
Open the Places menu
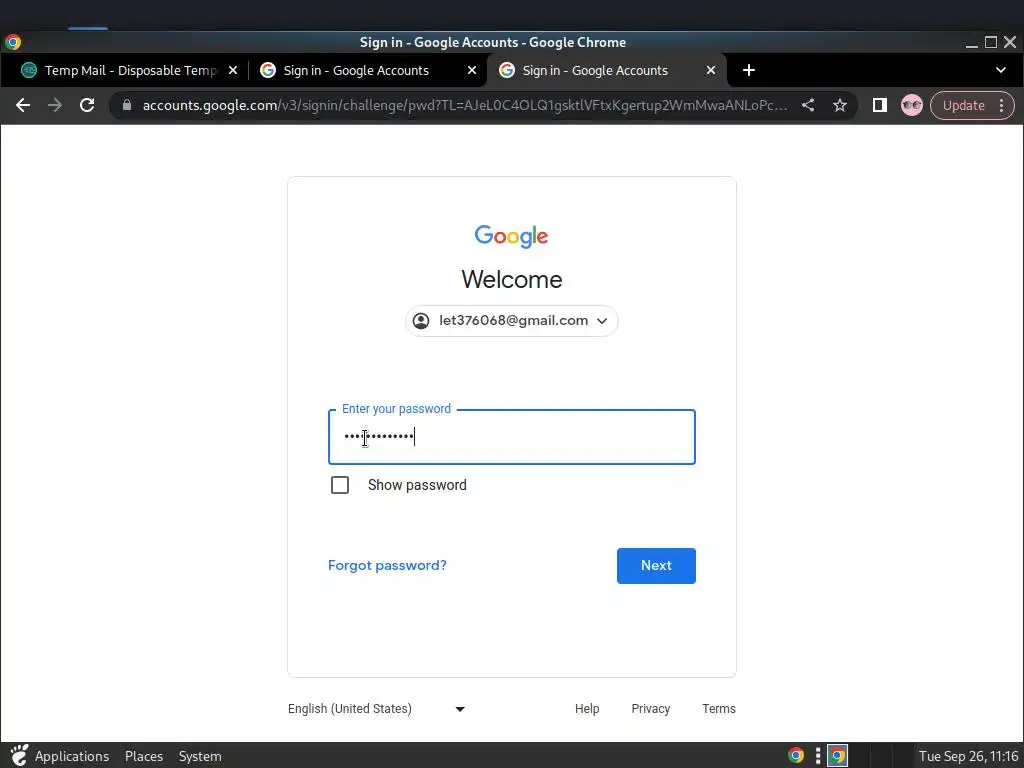pyautogui.click(x=144, y=756)
